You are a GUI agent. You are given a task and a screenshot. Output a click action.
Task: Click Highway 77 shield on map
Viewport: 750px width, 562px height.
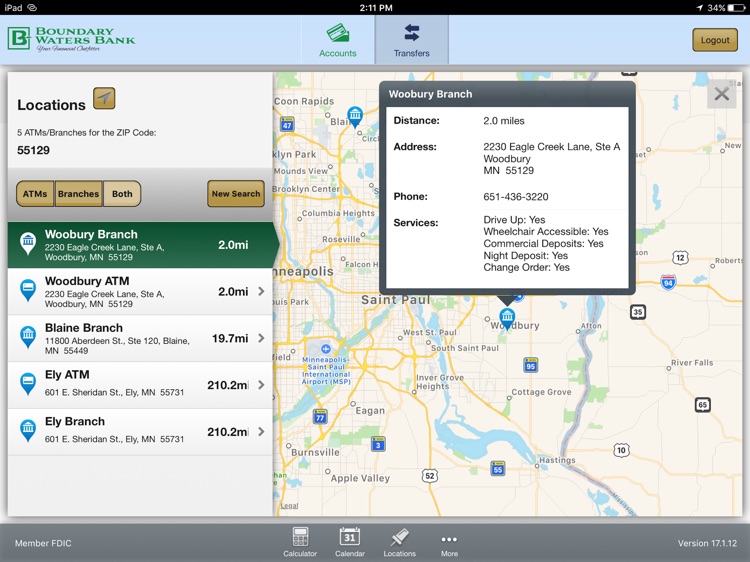click(320, 416)
